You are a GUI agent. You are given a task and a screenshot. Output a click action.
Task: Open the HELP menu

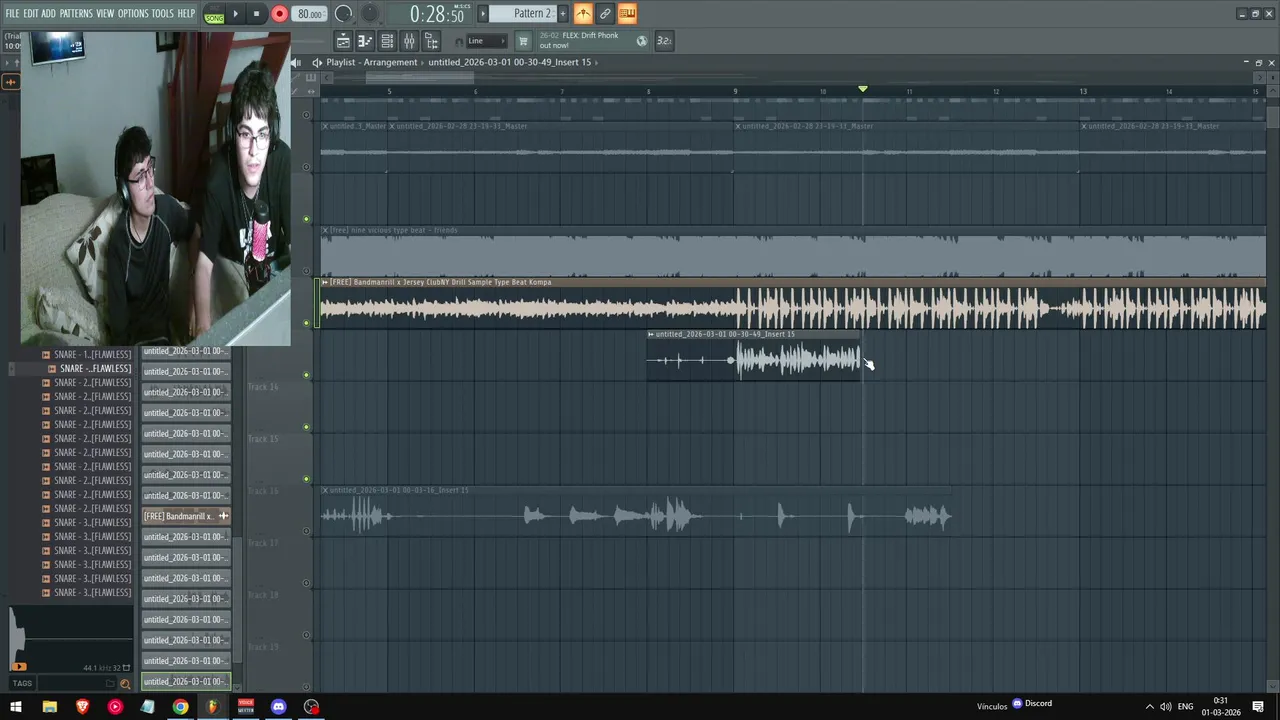(186, 13)
